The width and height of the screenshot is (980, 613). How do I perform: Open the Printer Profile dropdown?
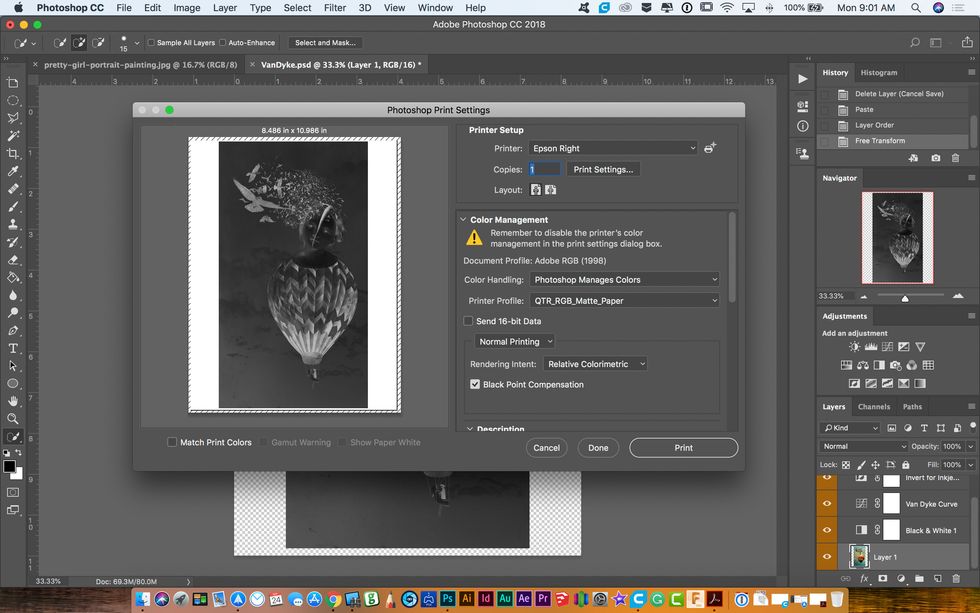625,300
